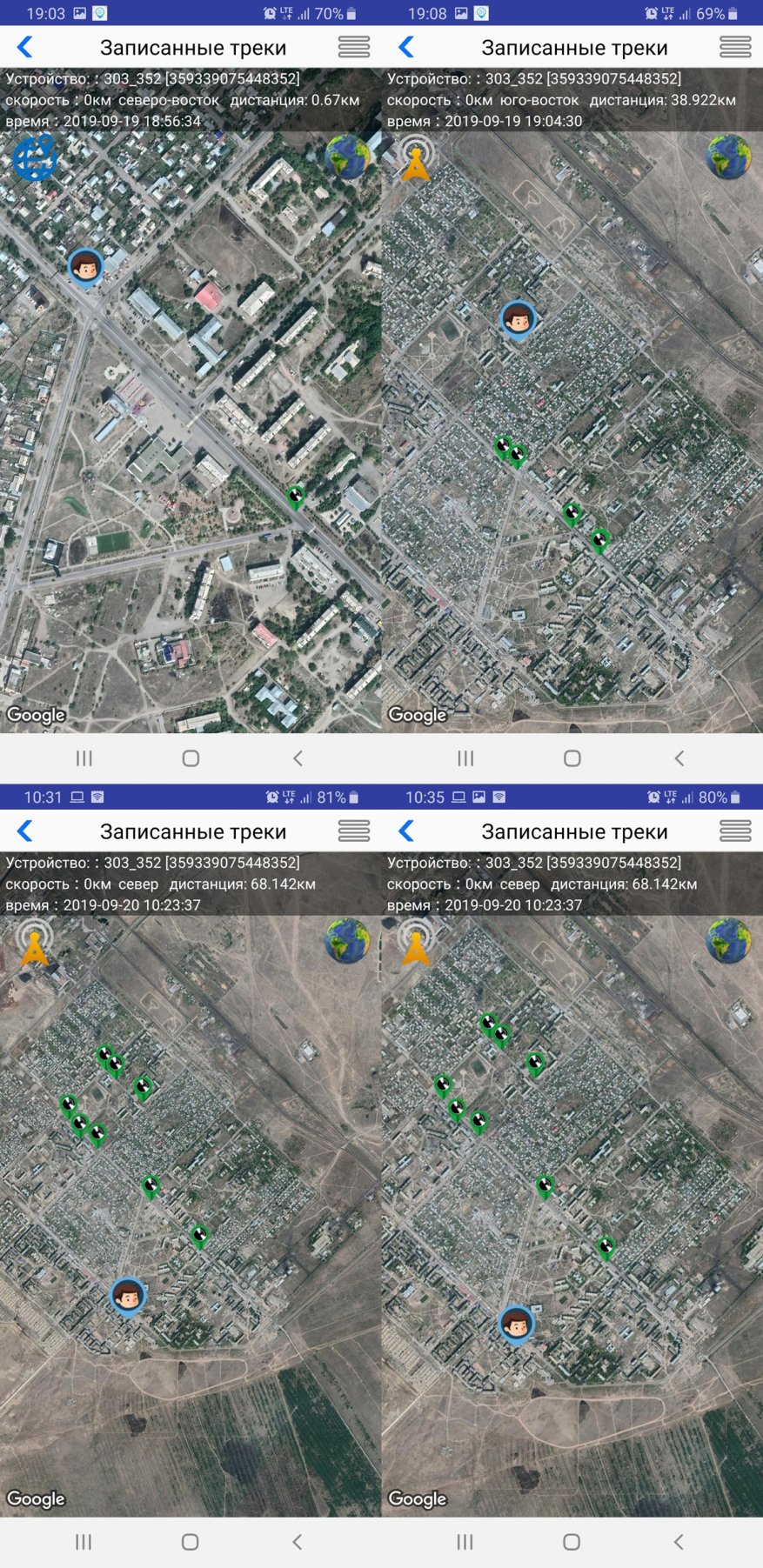763x1568 pixels.
Task: Open the track list menu icon in the 19:03 screenshot
Action: [x=354, y=47]
